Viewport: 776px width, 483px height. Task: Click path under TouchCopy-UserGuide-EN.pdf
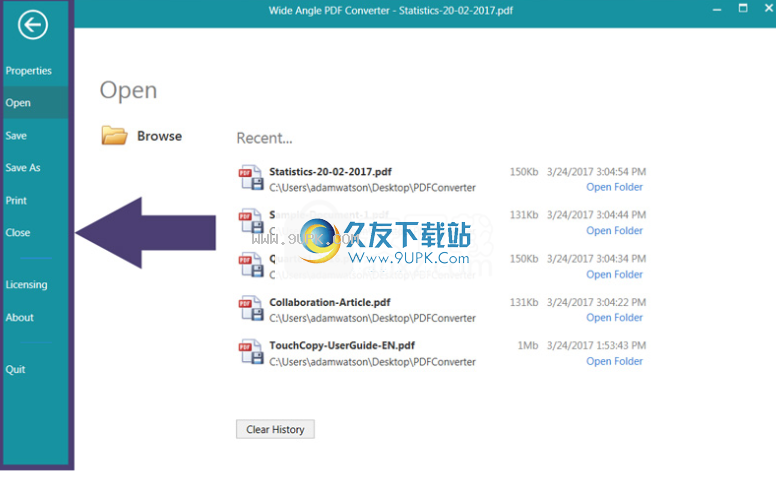372,362
